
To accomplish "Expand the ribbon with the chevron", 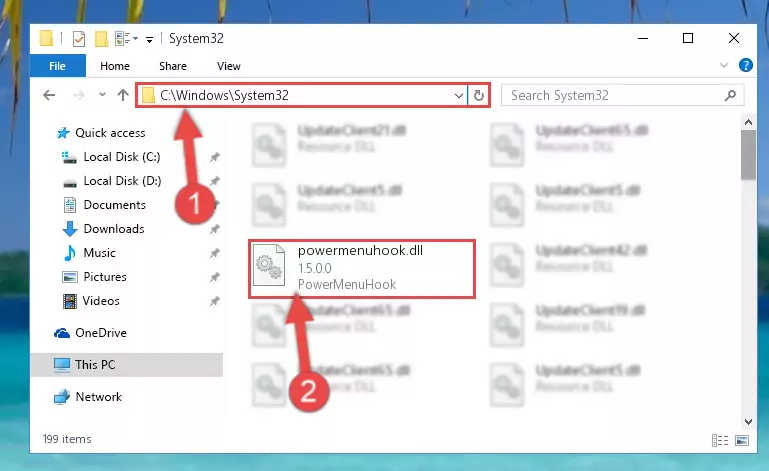I will pyautogui.click(x=723, y=65).
